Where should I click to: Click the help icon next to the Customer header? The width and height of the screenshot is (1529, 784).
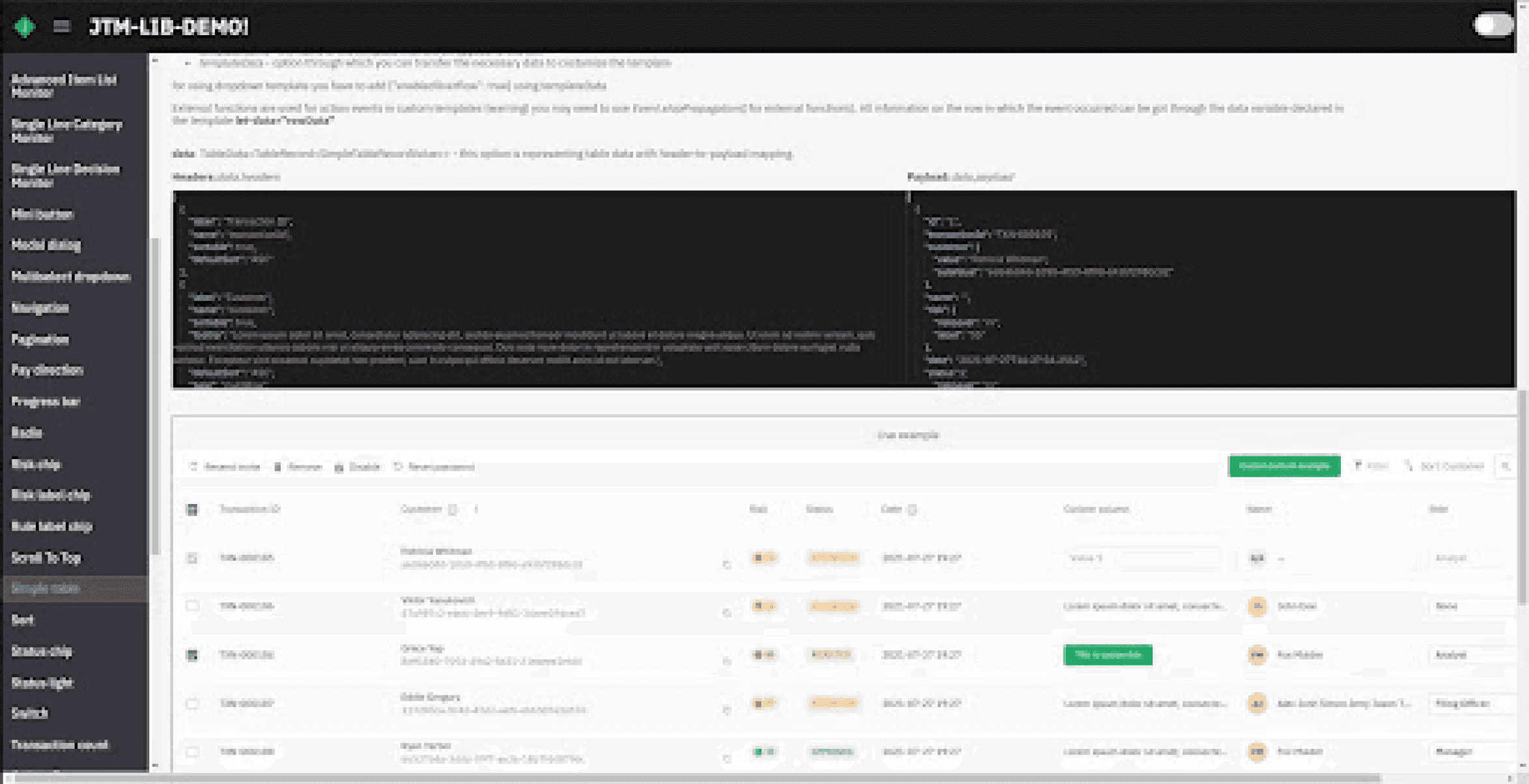[x=452, y=509]
